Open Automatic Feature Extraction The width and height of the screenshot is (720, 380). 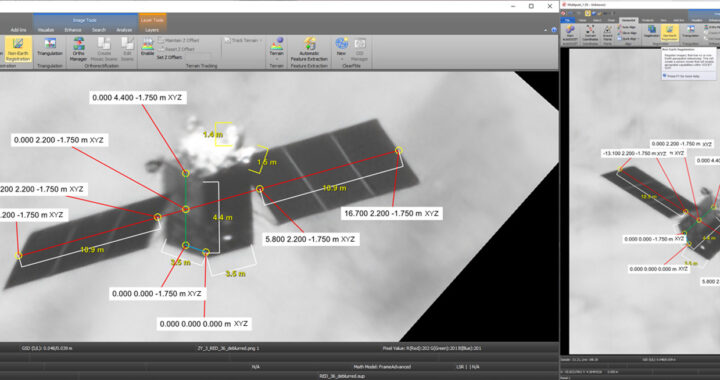click(309, 50)
